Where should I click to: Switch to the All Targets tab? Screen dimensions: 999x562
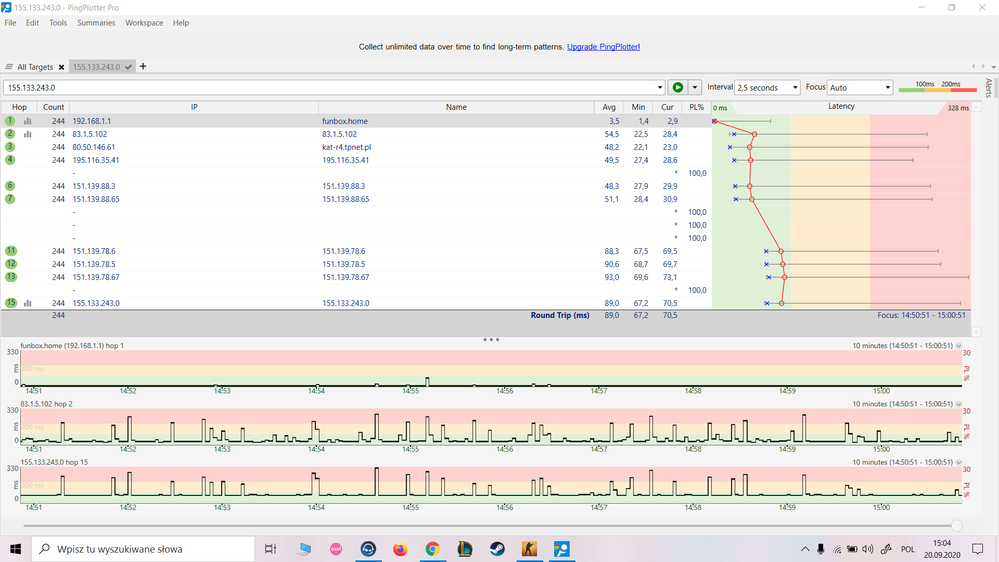pos(35,67)
